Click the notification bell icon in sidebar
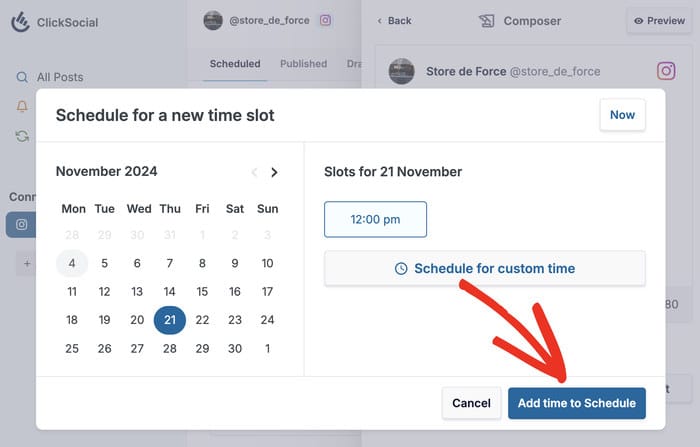 [22, 106]
